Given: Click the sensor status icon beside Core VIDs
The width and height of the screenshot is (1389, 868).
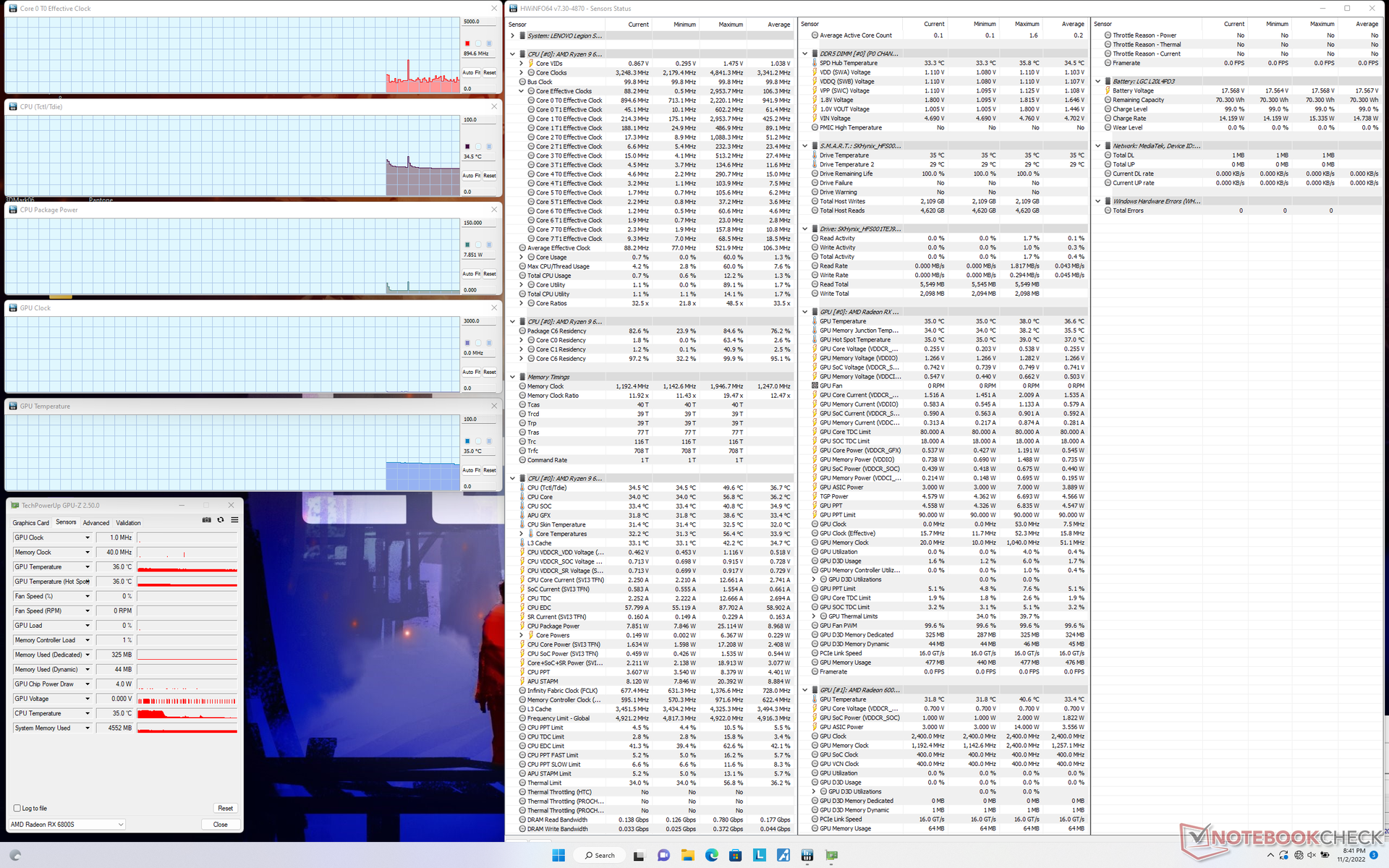Looking at the screenshot, I should pyautogui.click(x=531, y=64).
